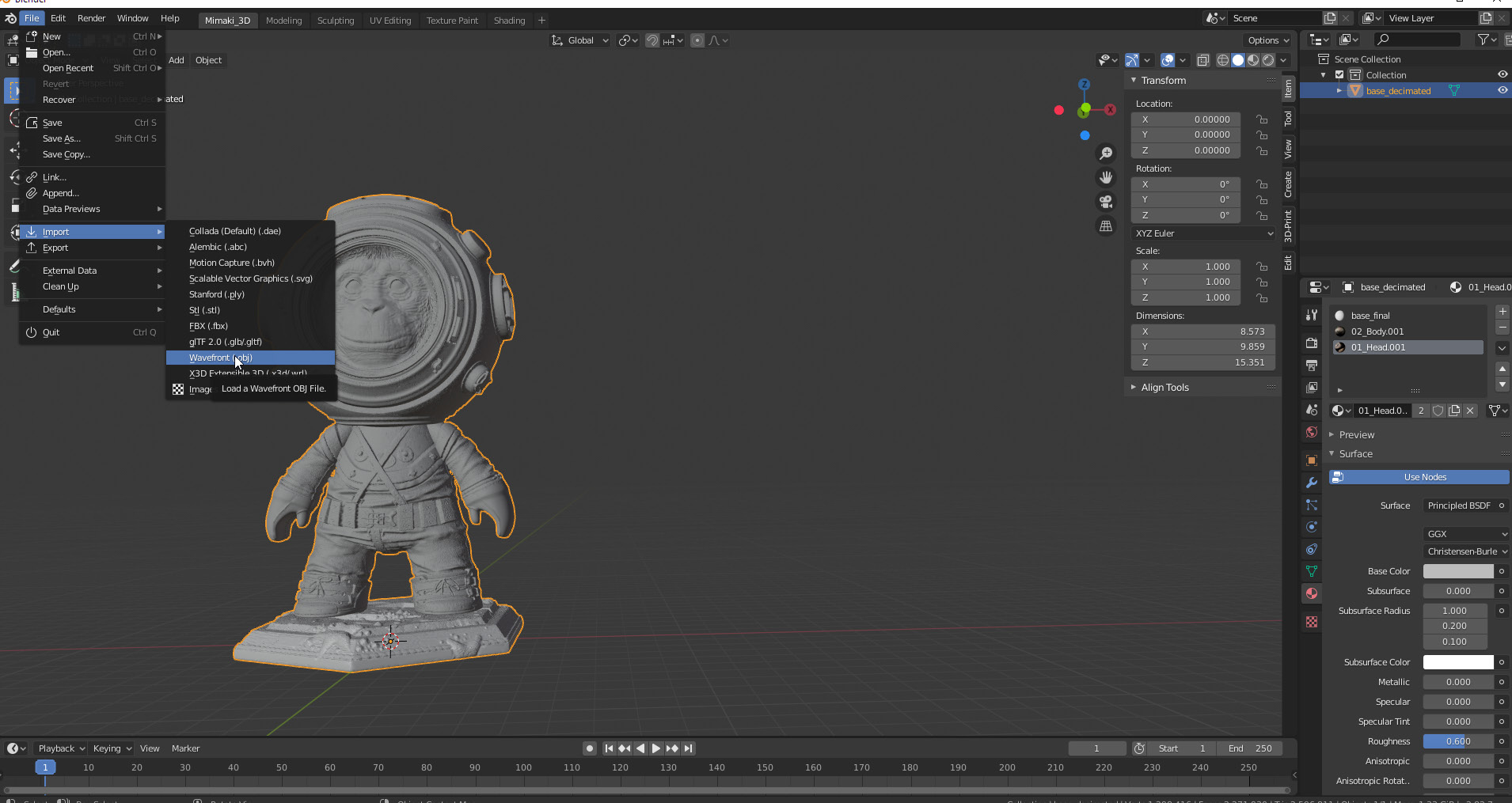This screenshot has width=1512, height=803.
Task: Toggle camera view using the camera icon
Action: coord(1106,202)
